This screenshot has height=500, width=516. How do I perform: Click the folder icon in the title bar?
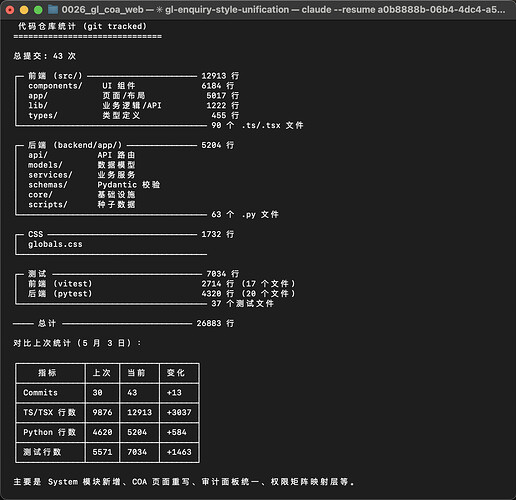coord(53,10)
